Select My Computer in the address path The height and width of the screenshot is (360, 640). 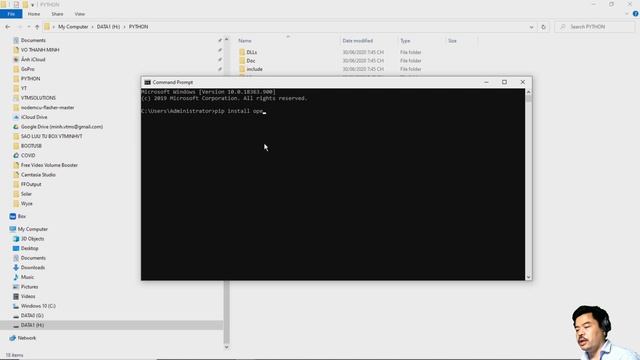point(73,27)
